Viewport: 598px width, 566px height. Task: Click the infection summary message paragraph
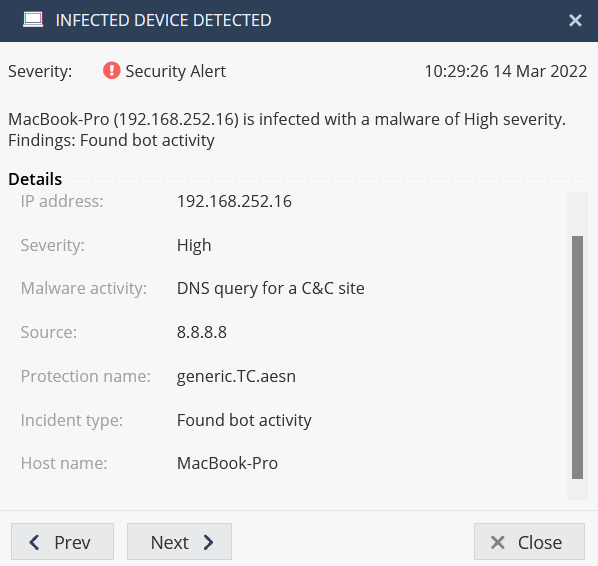coord(287,130)
